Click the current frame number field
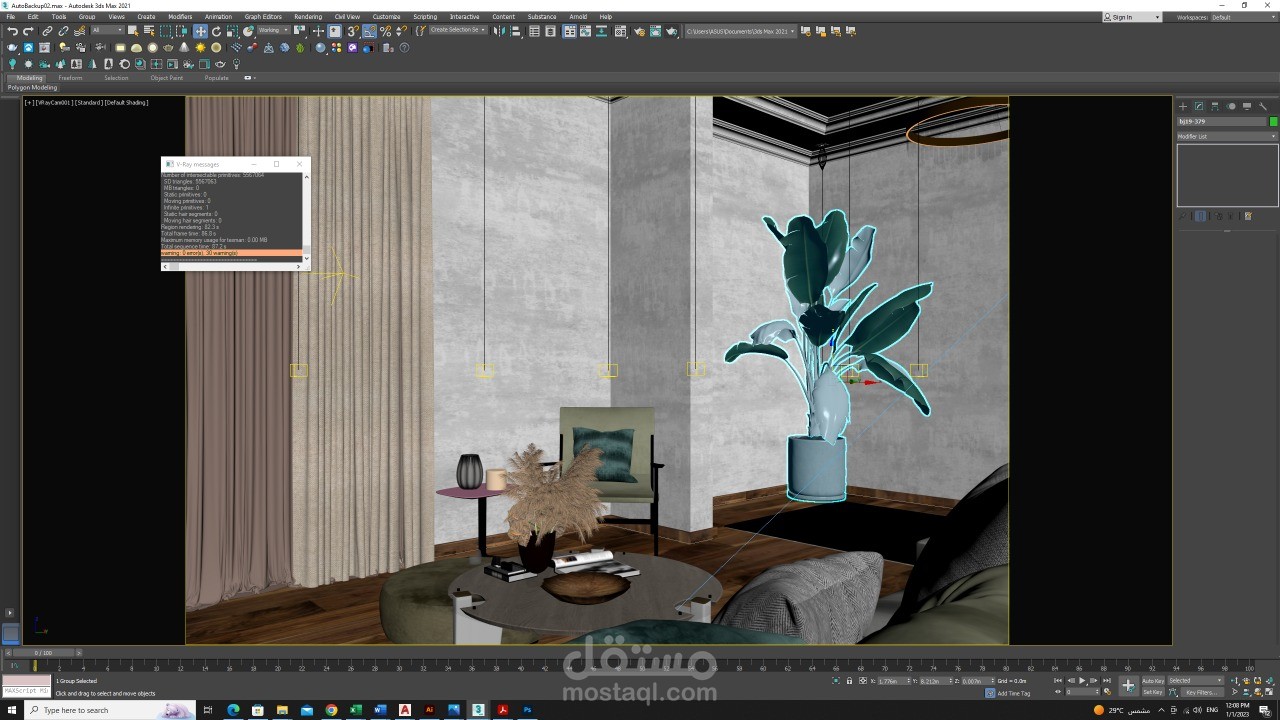 click(1082, 692)
